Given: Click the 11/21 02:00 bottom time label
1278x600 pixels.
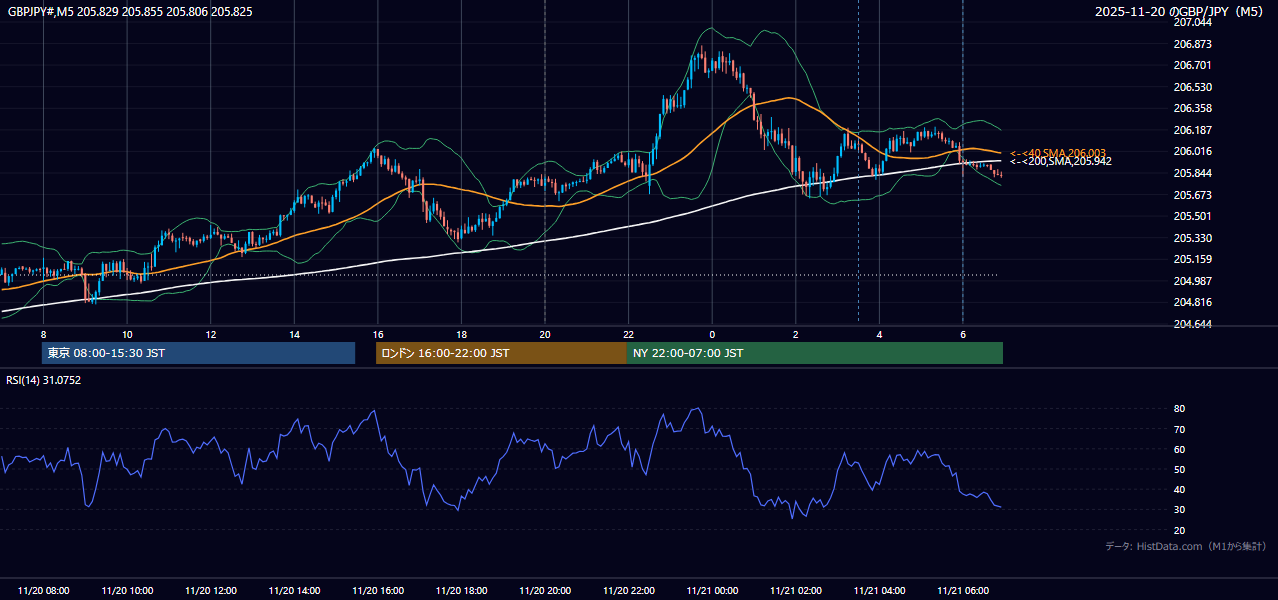Looking at the screenshot, I should (795, 591).
